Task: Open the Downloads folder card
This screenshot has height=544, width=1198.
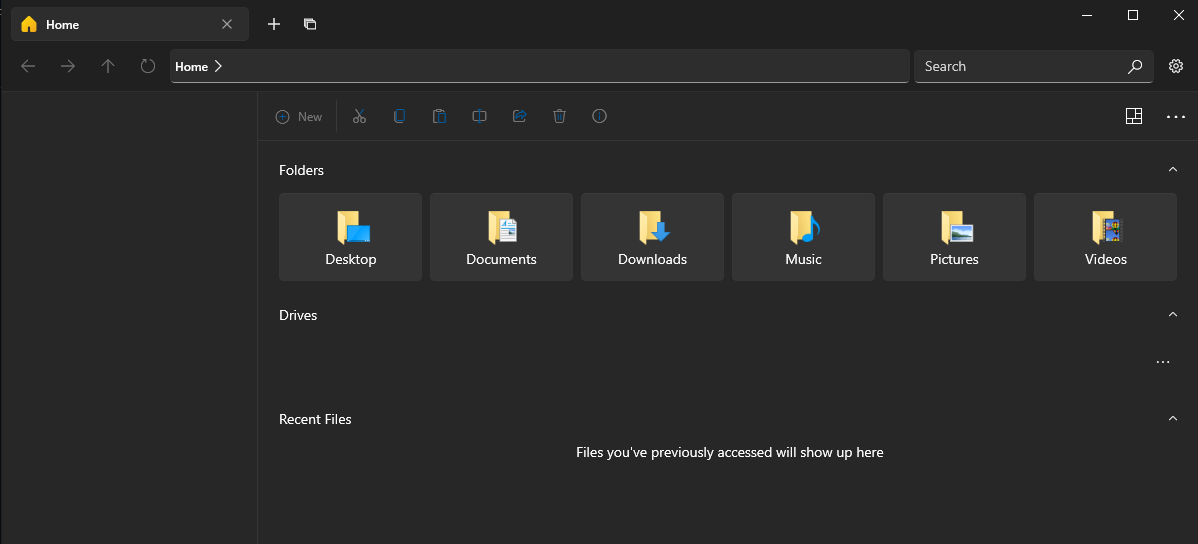Action: (652, 237)
